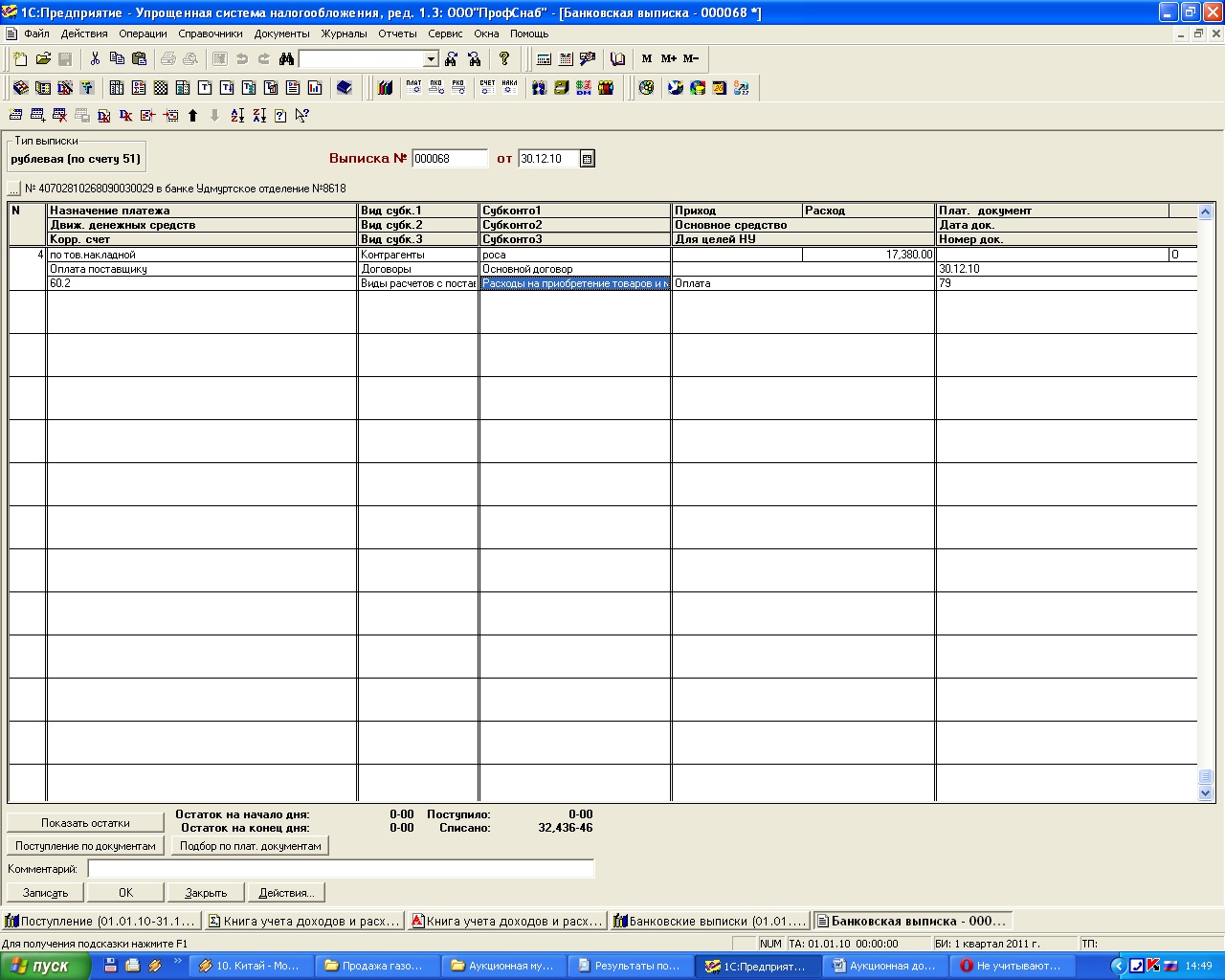The image size is (1225, 980).
Task: Click the binoculars search icon
Action: tap(285, 59)
